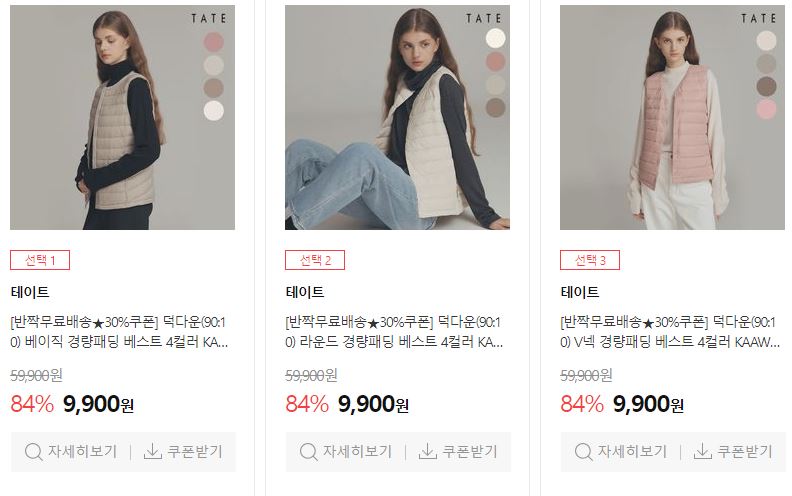Get coupon via 쿠폰받기 for 선택 2

[458, 452]
